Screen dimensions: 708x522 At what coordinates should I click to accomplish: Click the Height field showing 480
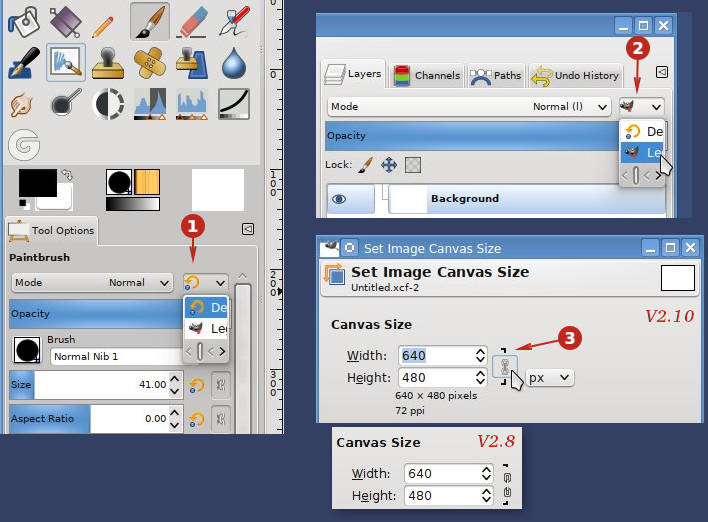point(436,378)
